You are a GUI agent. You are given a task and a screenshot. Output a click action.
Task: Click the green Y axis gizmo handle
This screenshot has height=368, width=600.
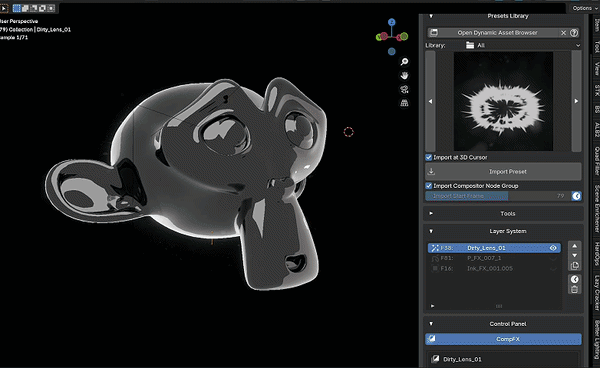(380, 37)
